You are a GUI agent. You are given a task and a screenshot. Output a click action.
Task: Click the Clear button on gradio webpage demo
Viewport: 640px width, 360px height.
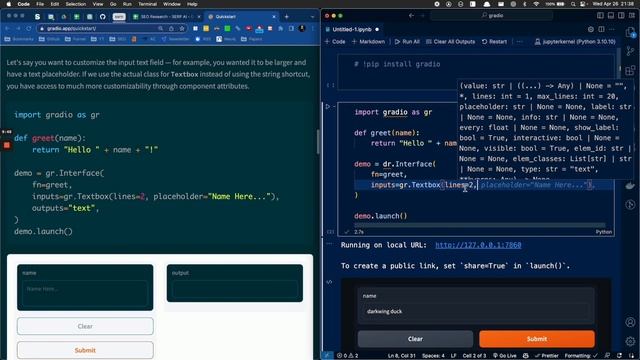[x=85, y=326]
